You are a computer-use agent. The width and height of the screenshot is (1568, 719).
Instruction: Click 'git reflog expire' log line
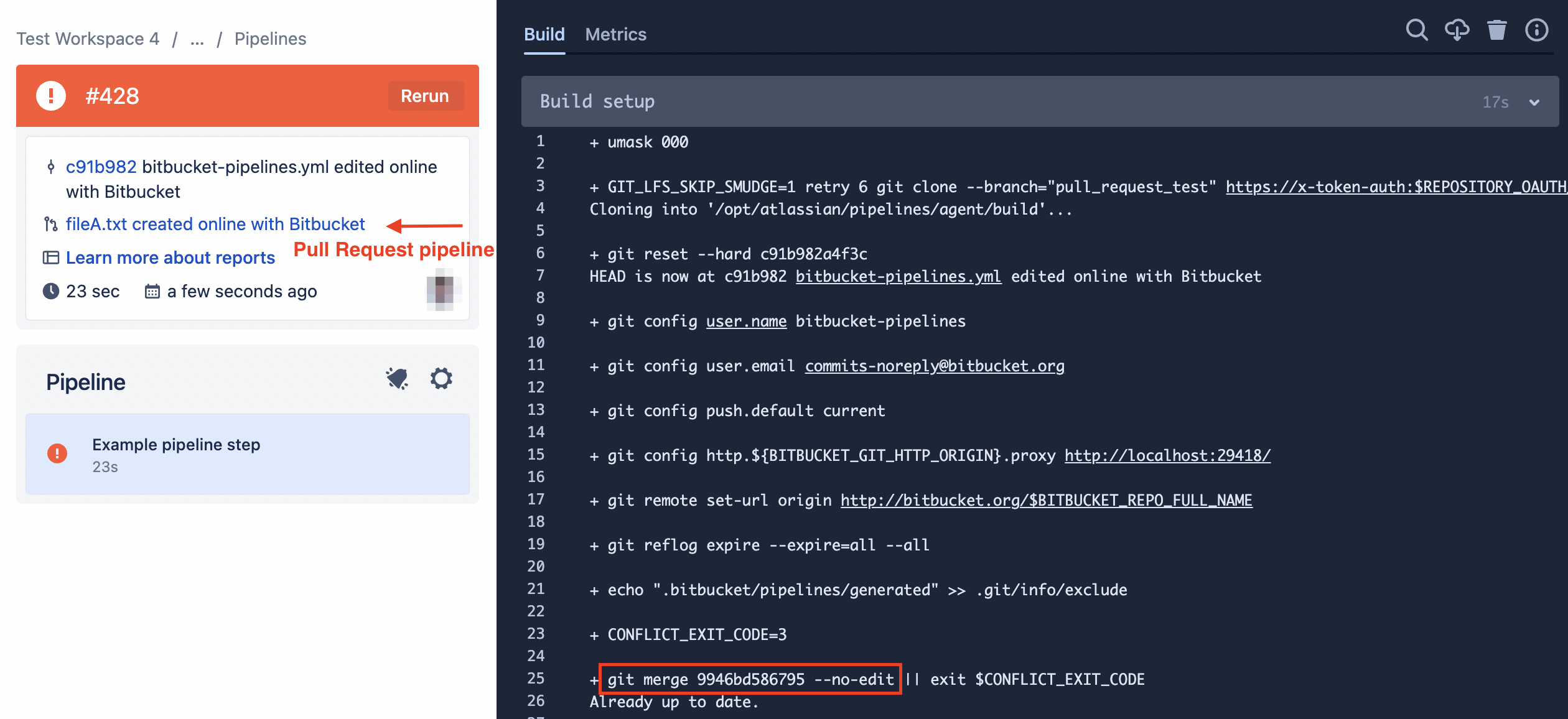(760, 545)
